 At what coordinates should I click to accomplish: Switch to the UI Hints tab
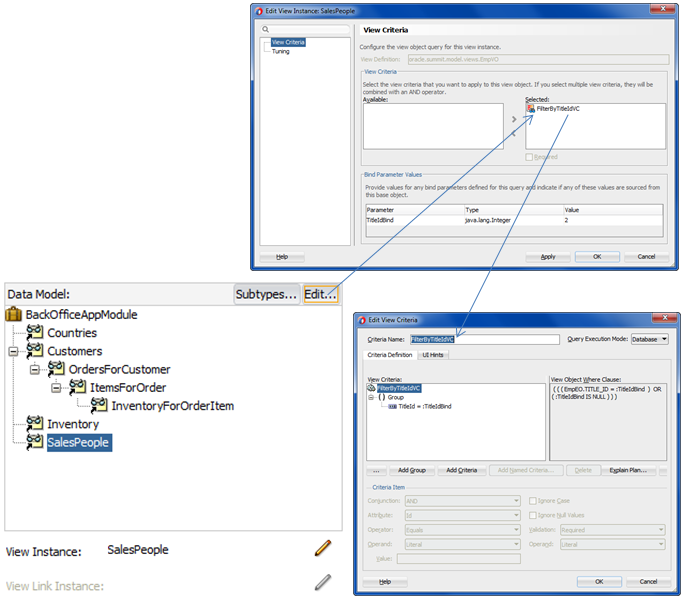pyautogui.click(x=433, y=355)
